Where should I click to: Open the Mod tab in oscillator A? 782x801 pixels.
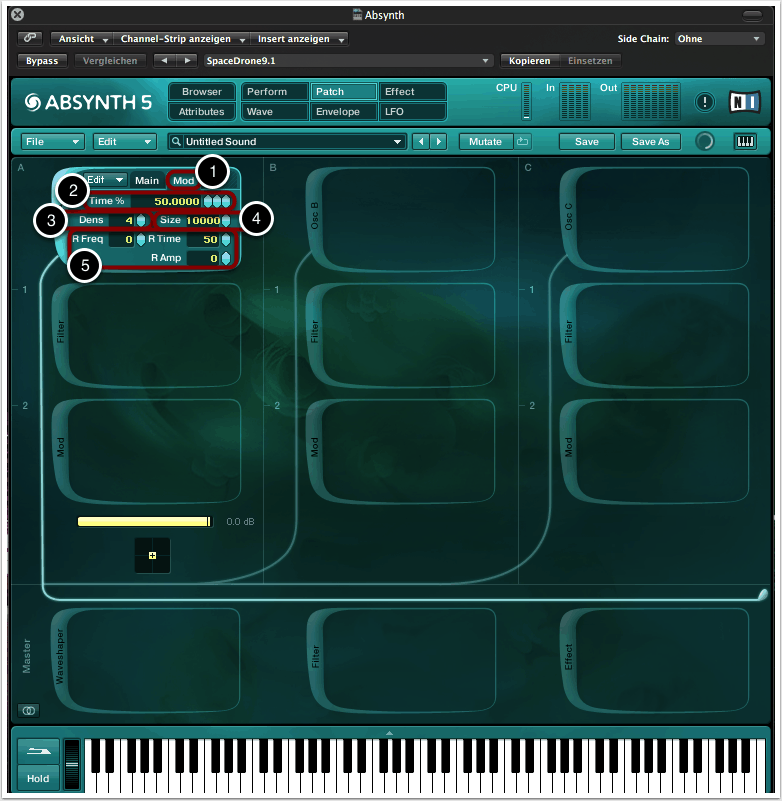[x=184, y=180]
